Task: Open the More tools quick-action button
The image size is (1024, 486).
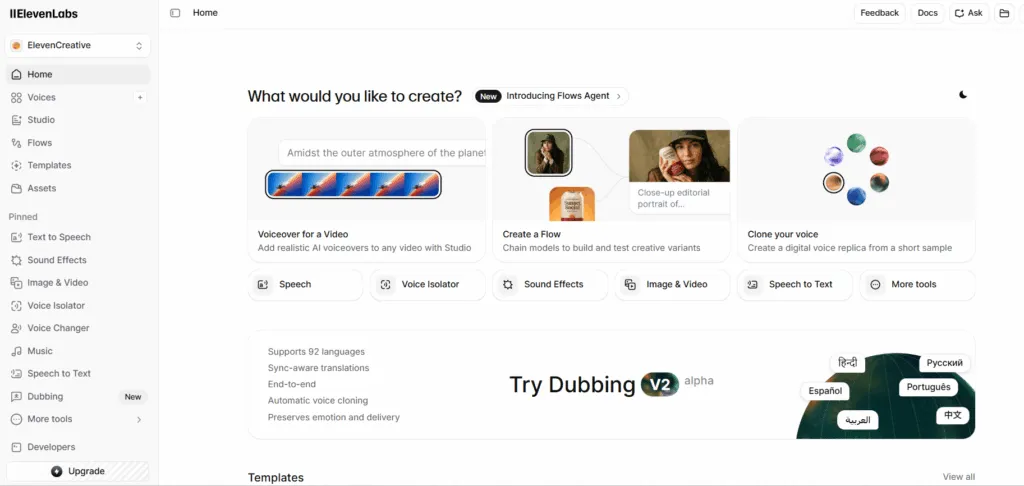Action: 918,285
